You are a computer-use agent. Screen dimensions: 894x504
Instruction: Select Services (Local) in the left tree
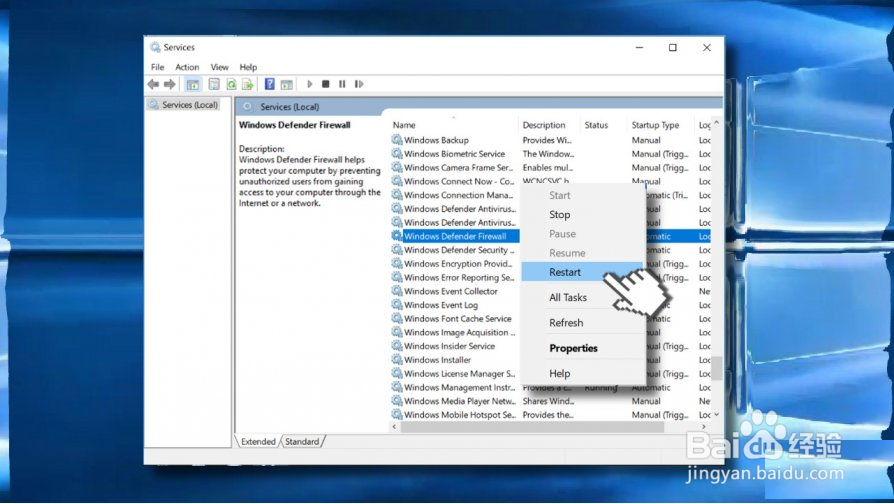190,105
